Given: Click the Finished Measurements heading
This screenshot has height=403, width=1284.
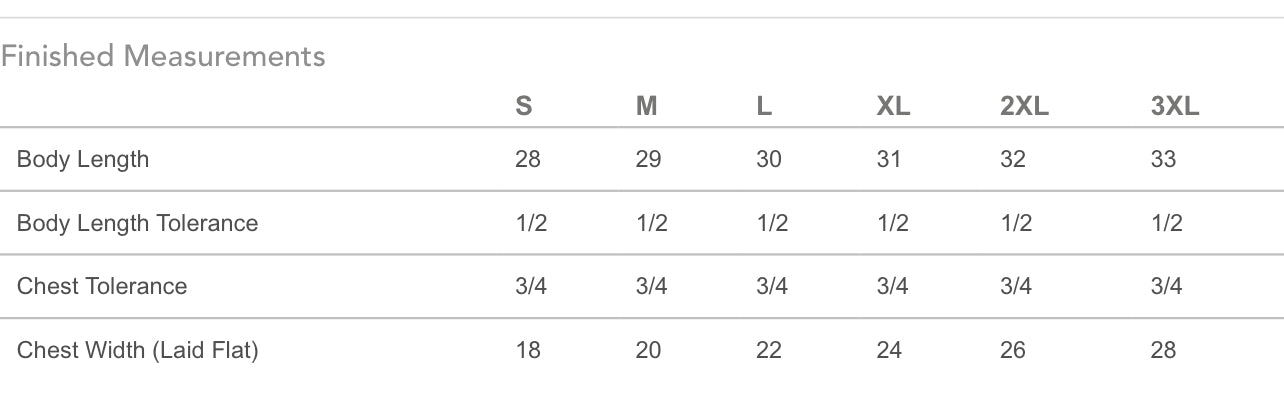Looking at the screenshot, I should click(163, 56).
